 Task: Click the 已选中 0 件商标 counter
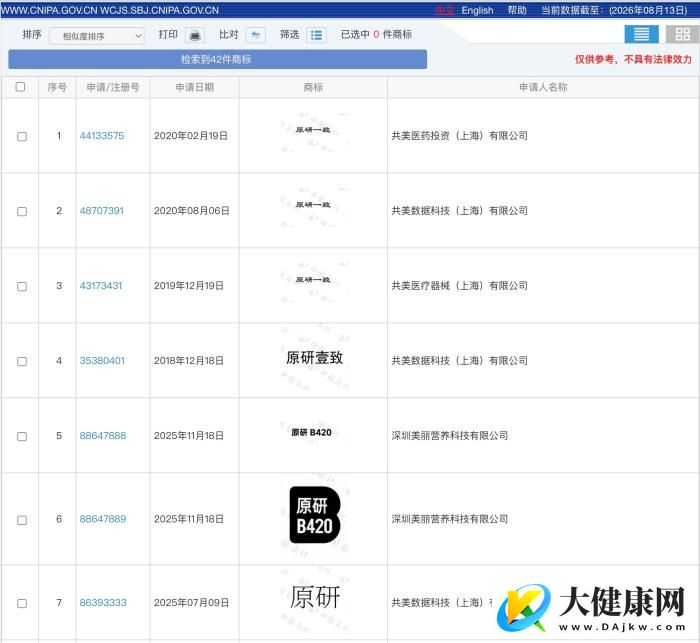pyautogui.click(x=376, y=34)
